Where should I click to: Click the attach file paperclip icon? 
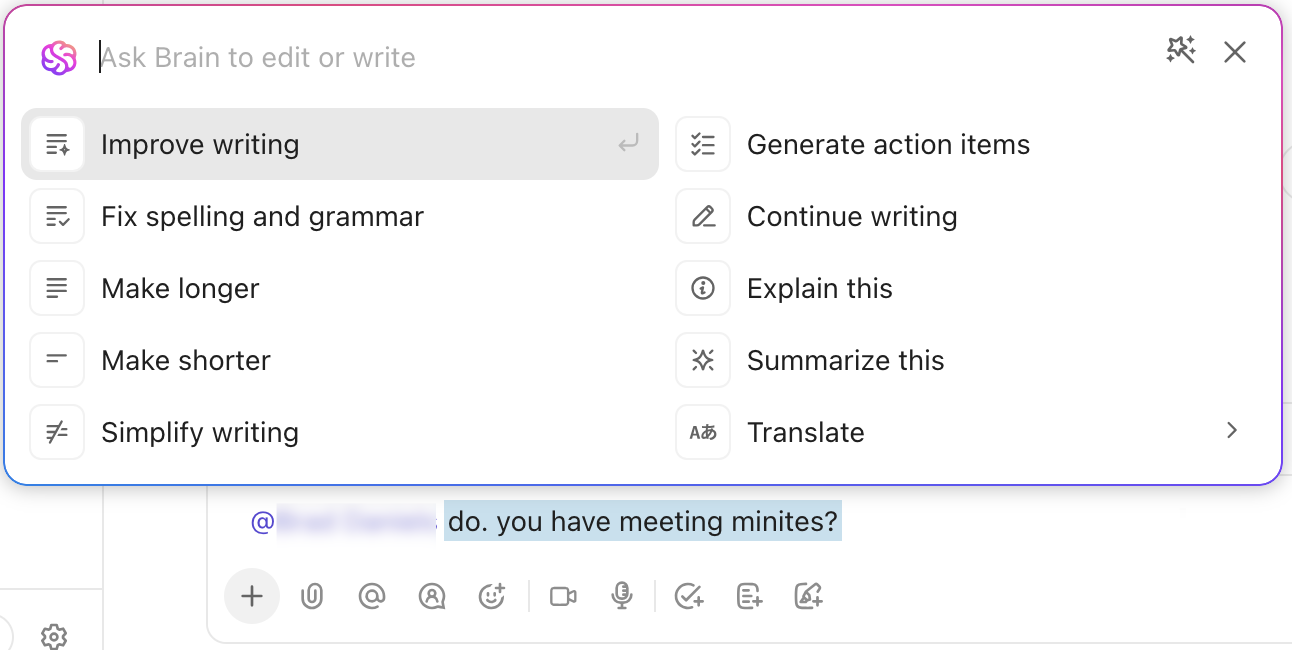coord(312,597)
